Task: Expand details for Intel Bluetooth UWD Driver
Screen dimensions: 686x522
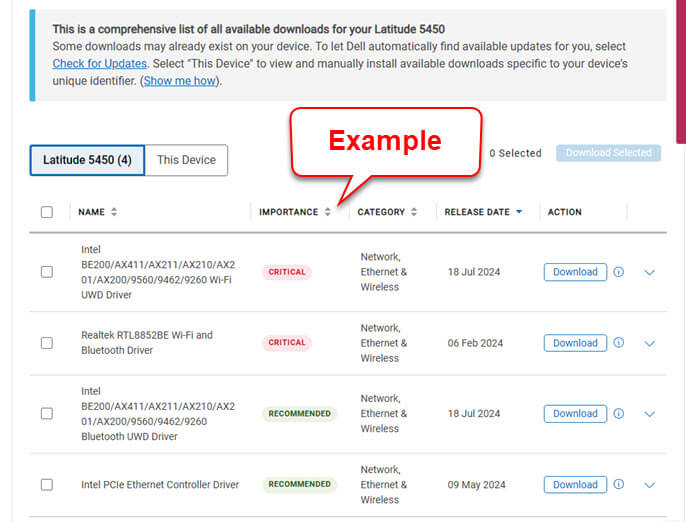Action: point(649,414)
